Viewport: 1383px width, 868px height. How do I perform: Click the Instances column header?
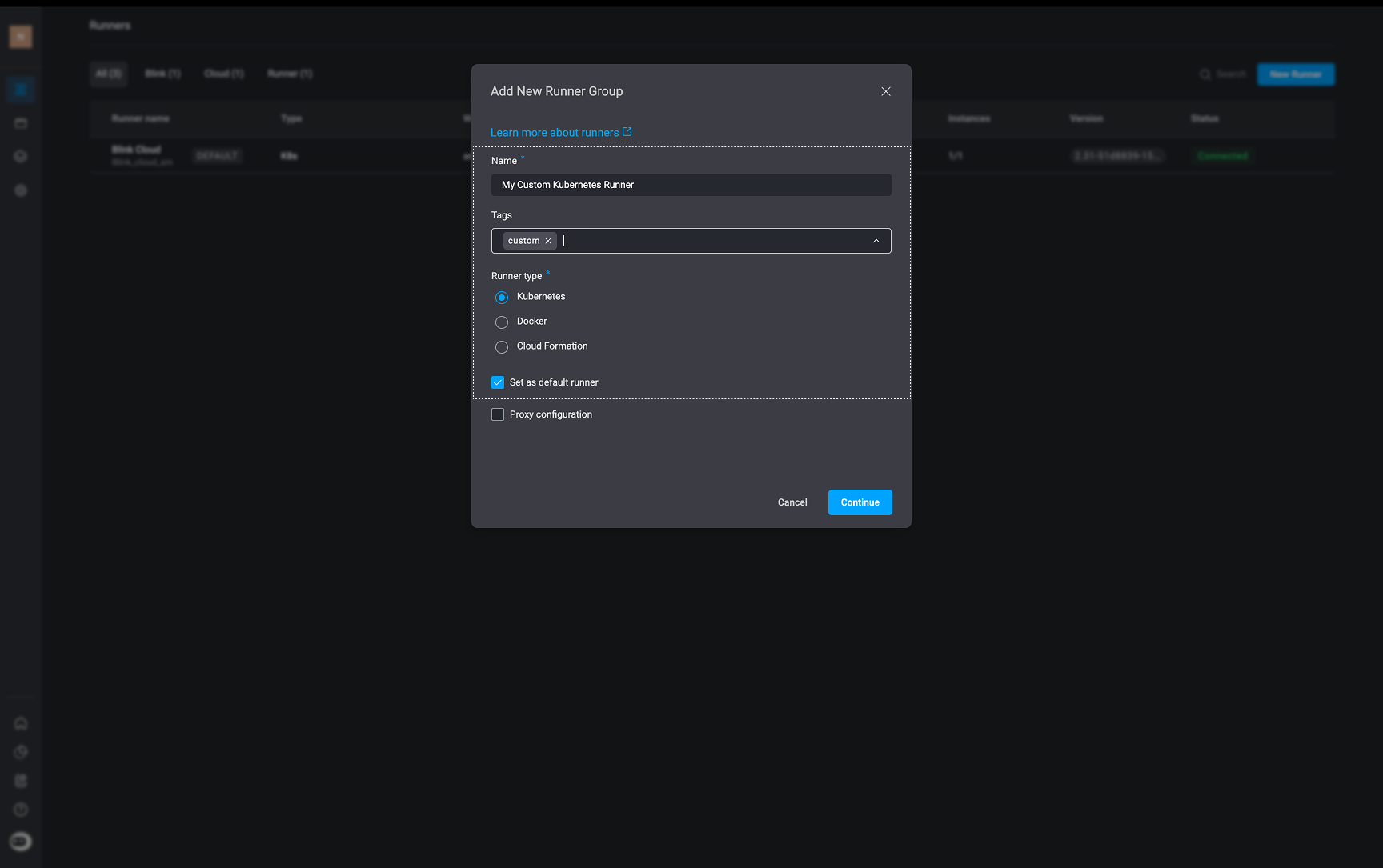969,118
